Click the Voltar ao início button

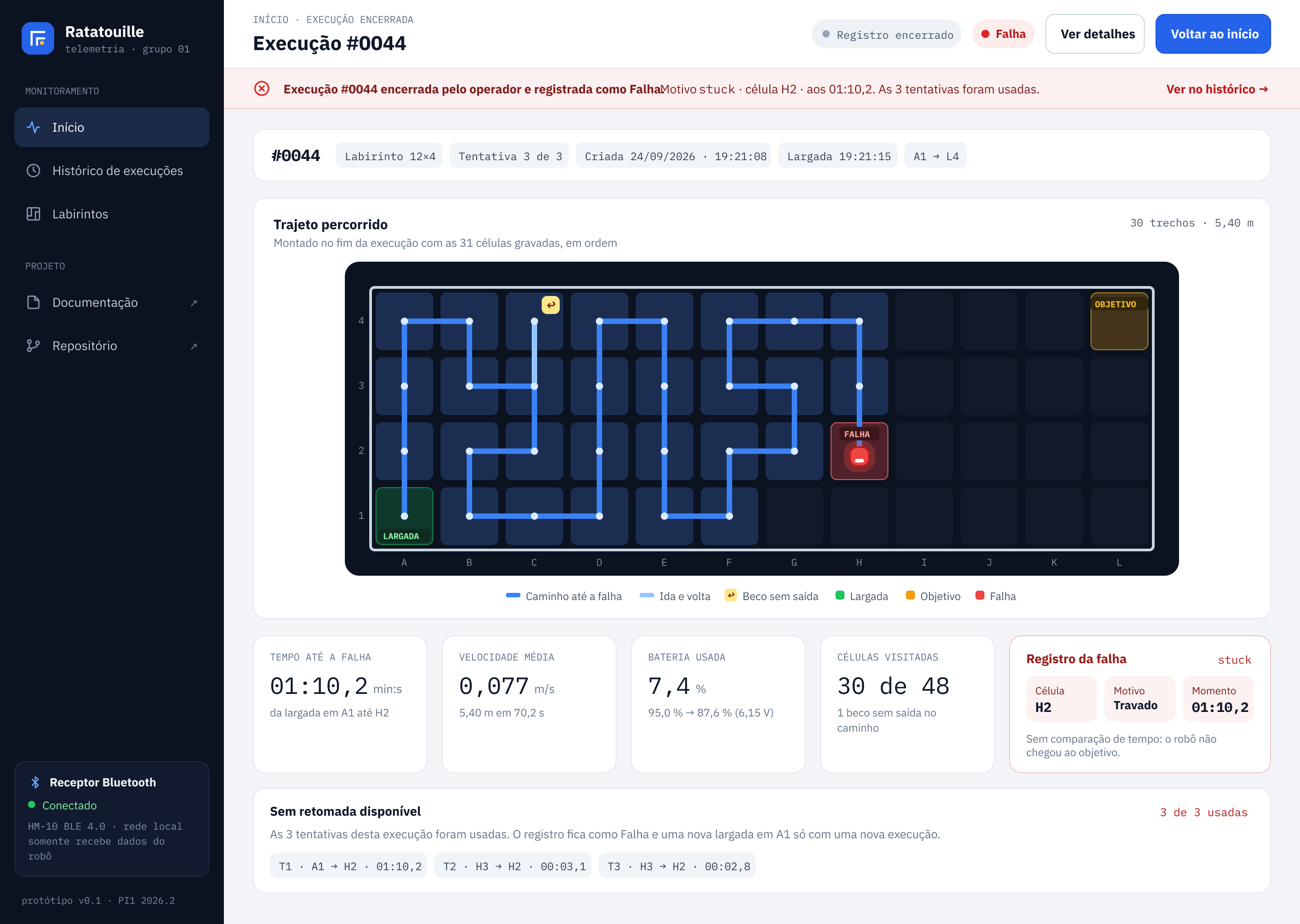(1212, 34)
